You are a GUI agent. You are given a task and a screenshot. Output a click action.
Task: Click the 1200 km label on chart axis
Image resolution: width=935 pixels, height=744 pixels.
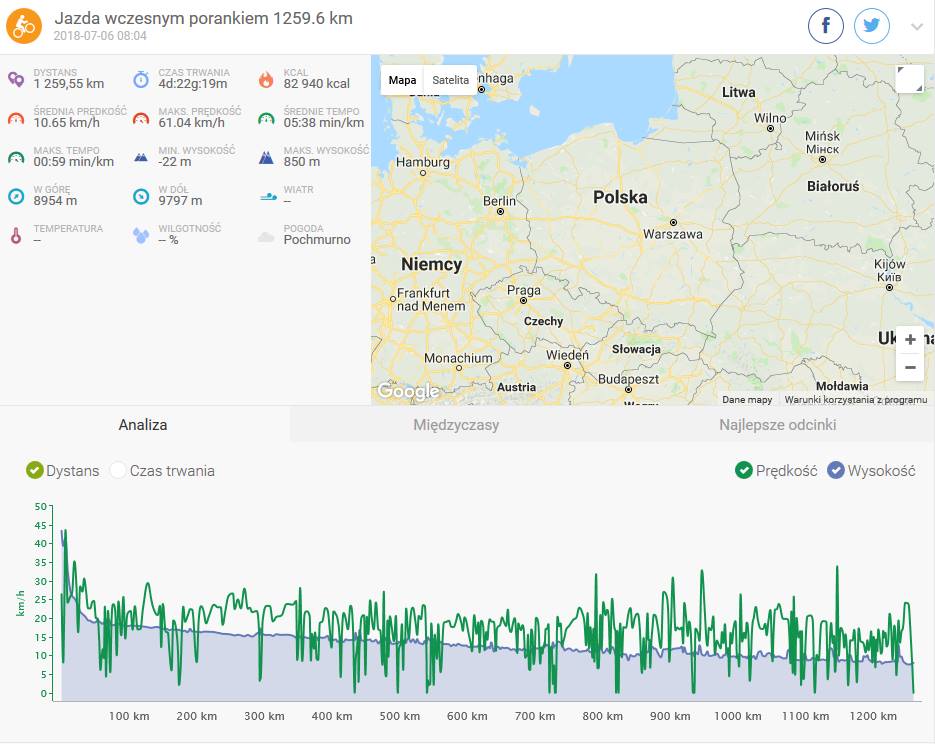(873, 716)
